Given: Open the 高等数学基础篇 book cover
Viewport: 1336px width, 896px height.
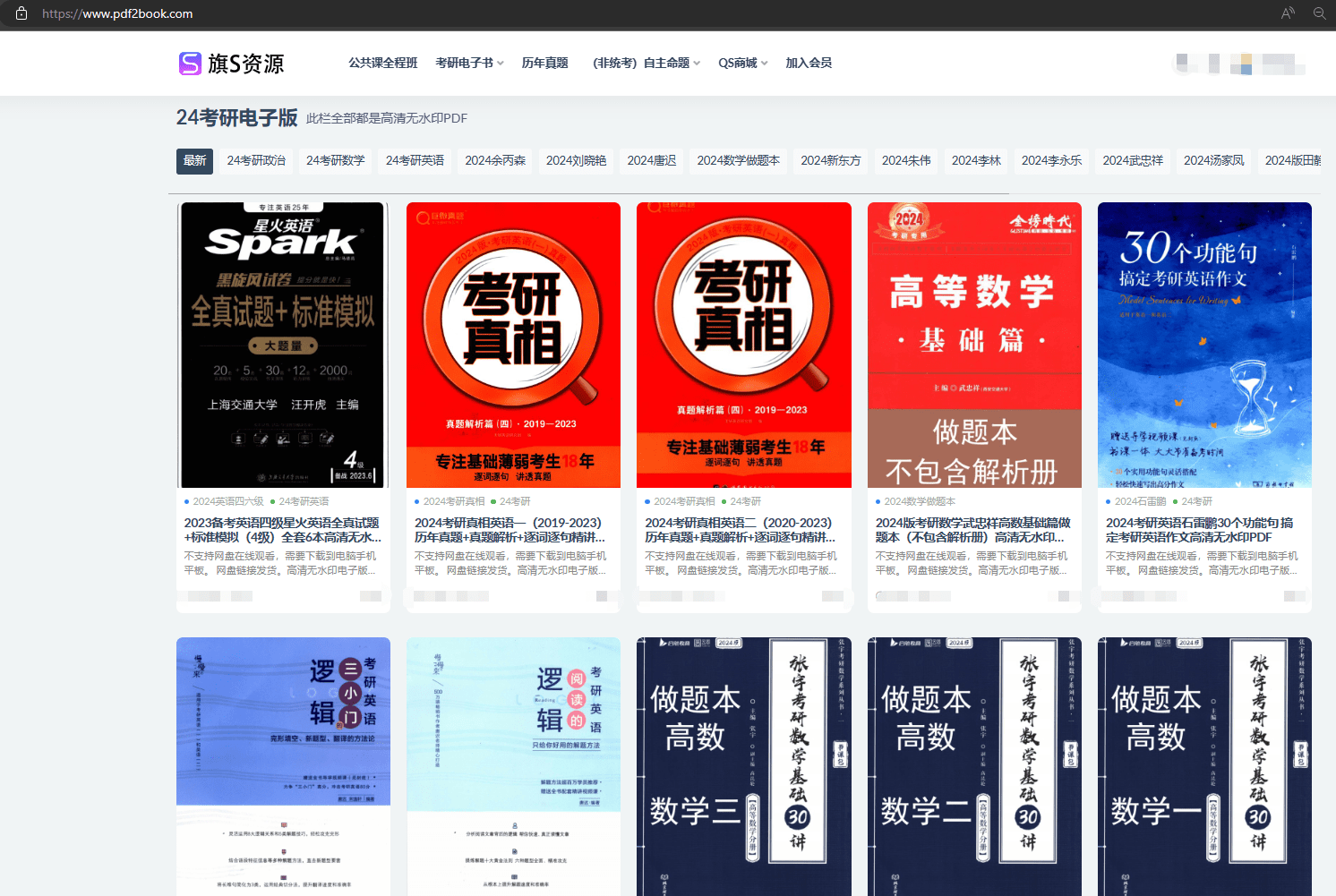Looking at the screenshot, I should click(974, 345).
